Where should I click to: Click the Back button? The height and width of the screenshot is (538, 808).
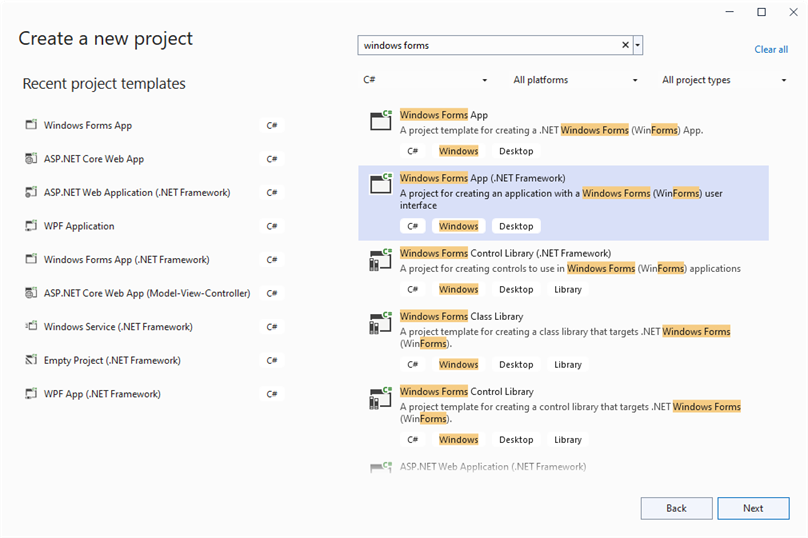(x=677, y=508)
